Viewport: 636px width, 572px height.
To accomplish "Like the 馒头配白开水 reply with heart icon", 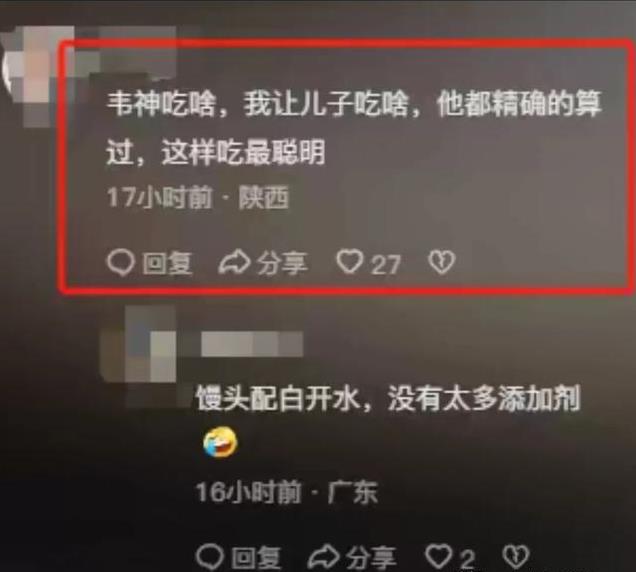I will [438, 556].
